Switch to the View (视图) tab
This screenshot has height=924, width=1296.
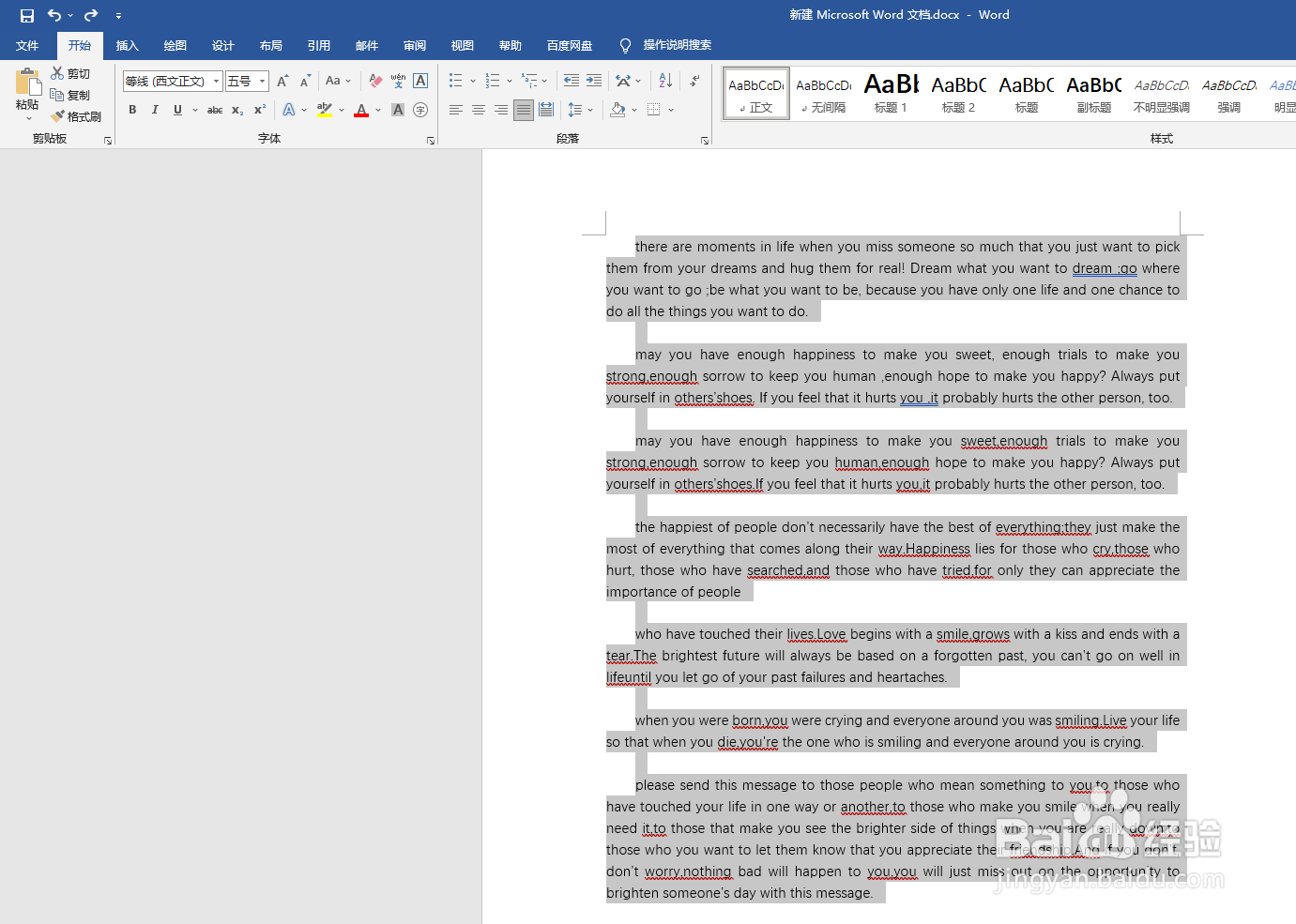(463, 45)
